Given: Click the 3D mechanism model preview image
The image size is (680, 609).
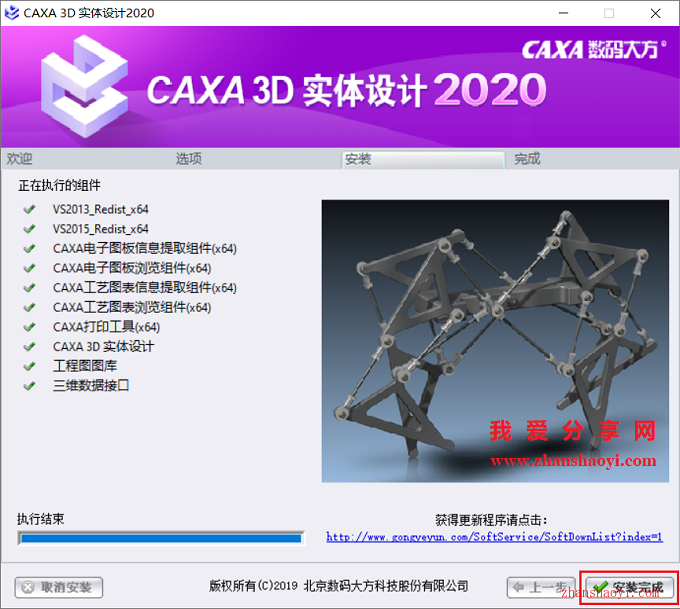Looking at the screenshot, I should [495, 341].
